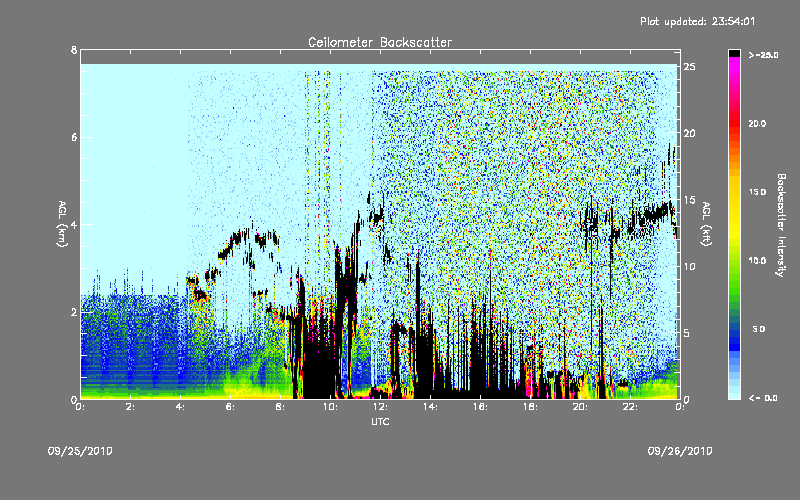This screenshot has height=500, width=800.
Task: Click the "25" tick on kft axis
Action: [x=689, y=67]
